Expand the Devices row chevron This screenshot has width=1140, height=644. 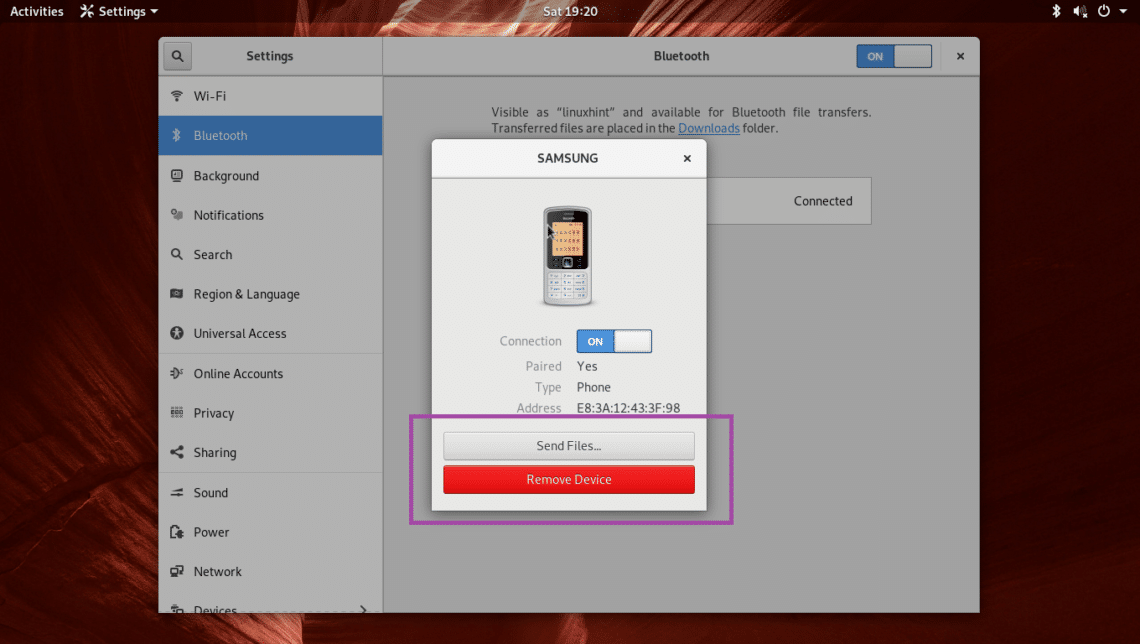[x=363, y=609]
